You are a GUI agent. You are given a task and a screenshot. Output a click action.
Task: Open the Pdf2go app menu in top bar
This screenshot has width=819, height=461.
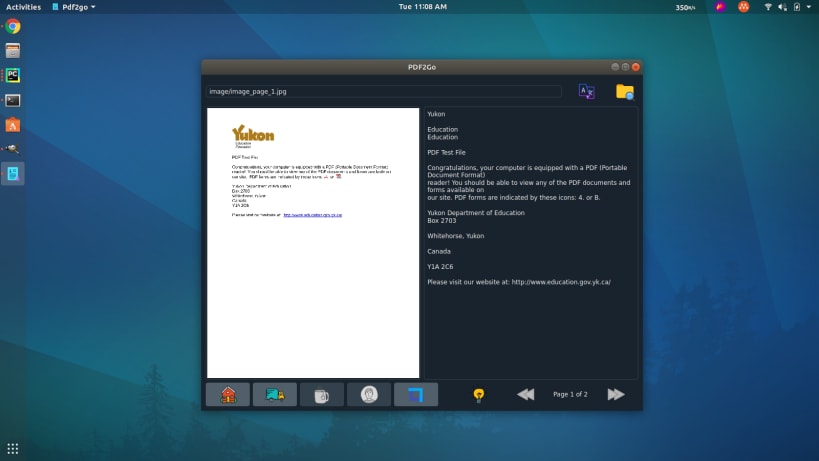(x=74, y=7)
